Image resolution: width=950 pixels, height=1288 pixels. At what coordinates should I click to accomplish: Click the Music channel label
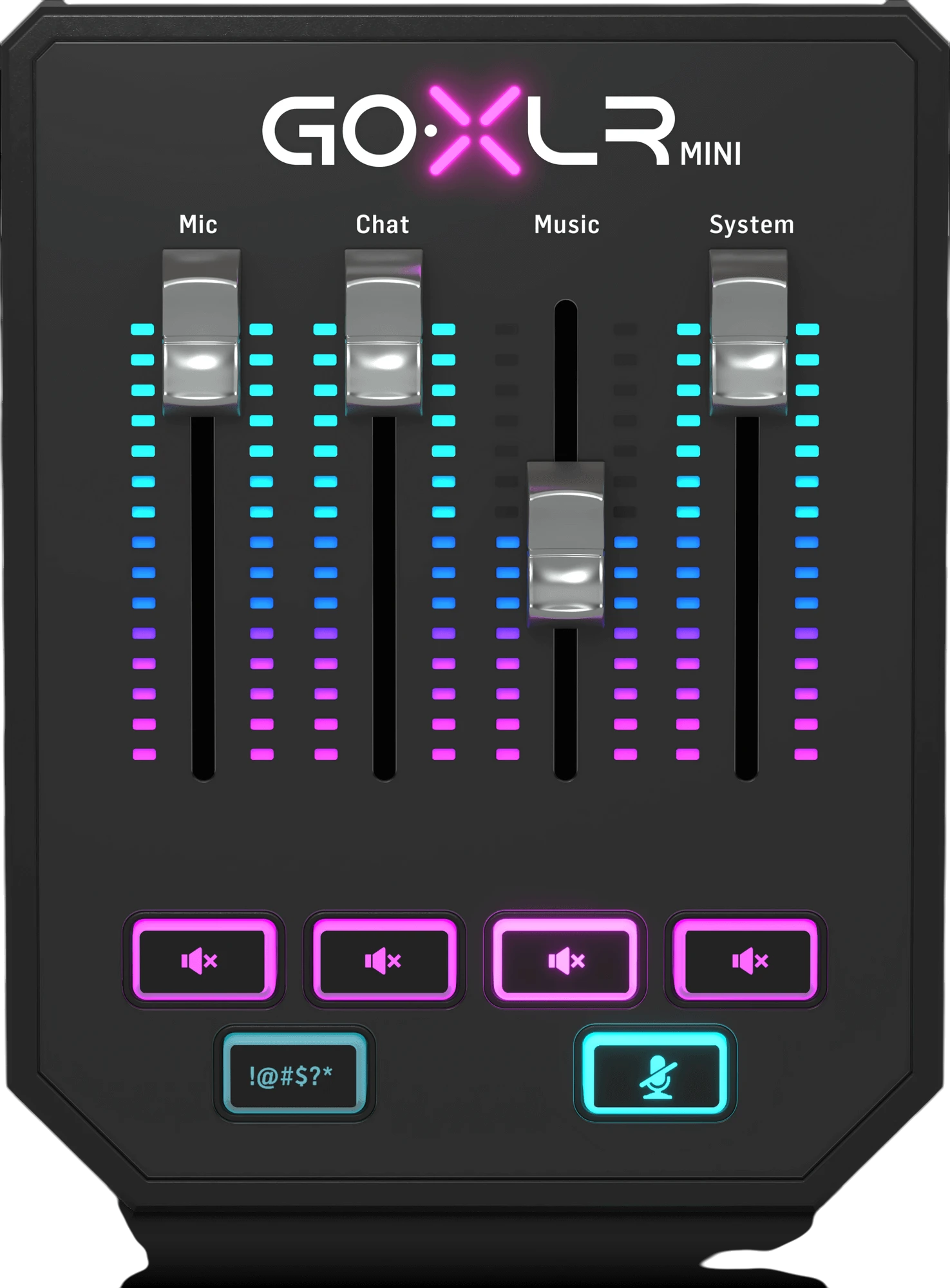(x=567, y=225)
